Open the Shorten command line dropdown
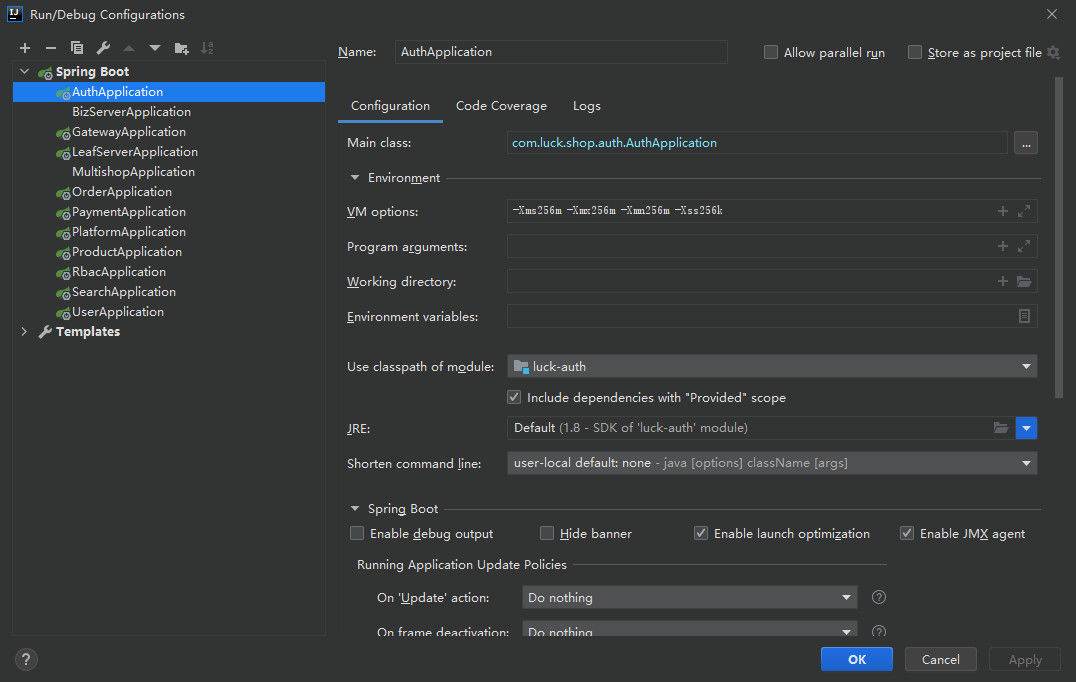Viewport: 1076px width, 682px height. tap(771, 463)
